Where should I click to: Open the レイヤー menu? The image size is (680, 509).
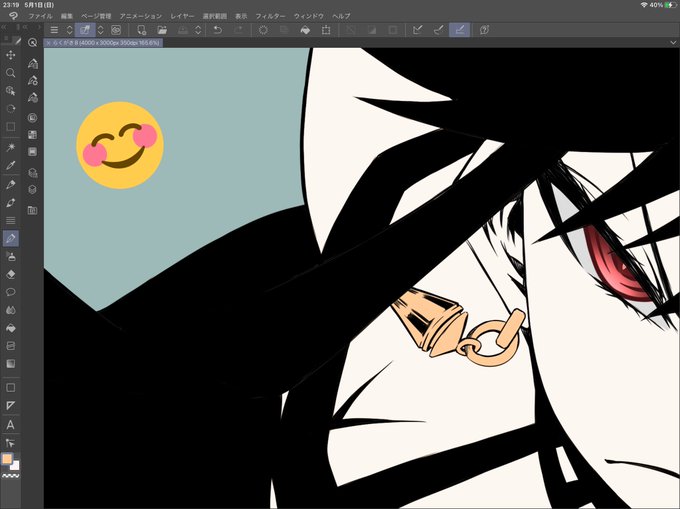click(x=182, y=16)
